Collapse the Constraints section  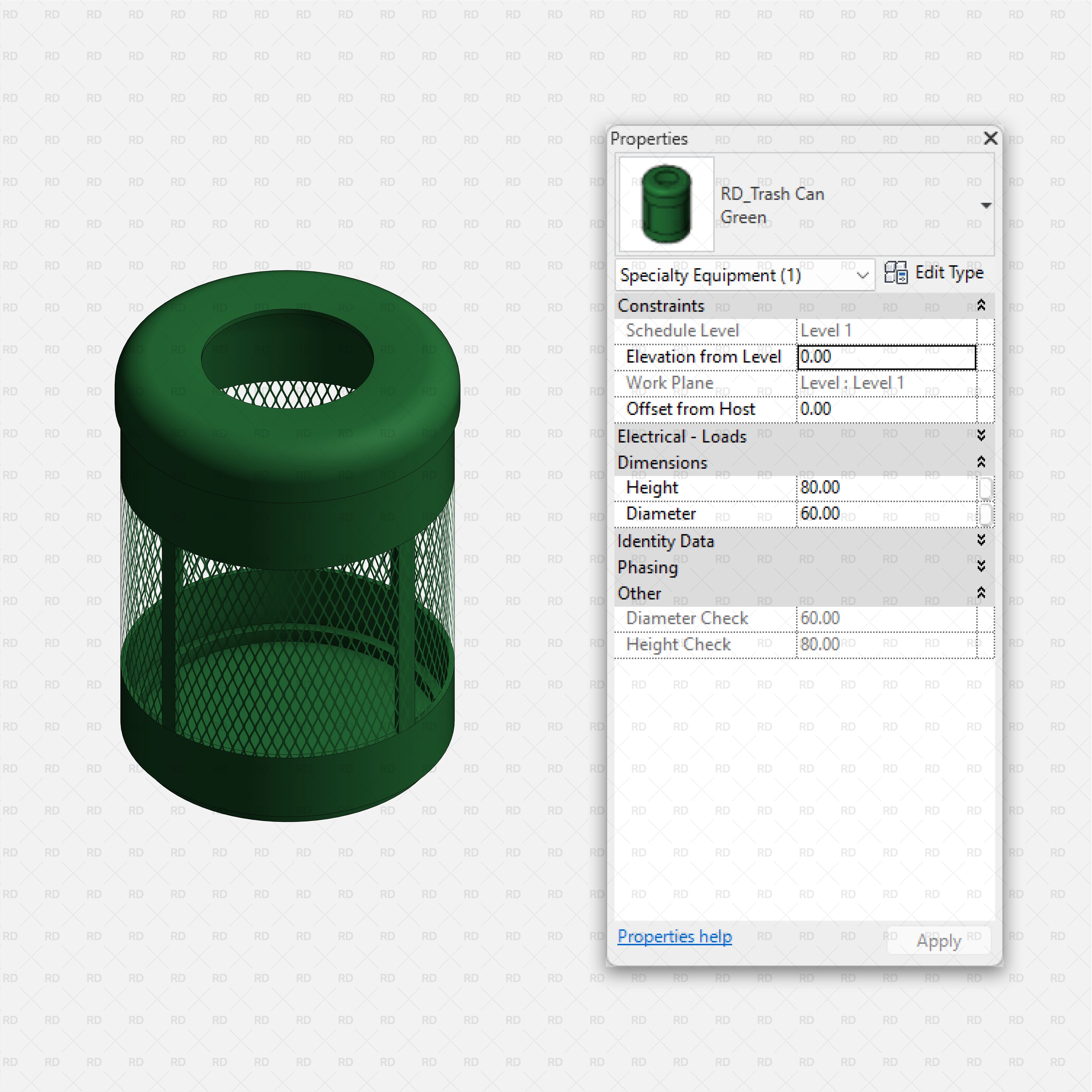(x=981, y=305)
